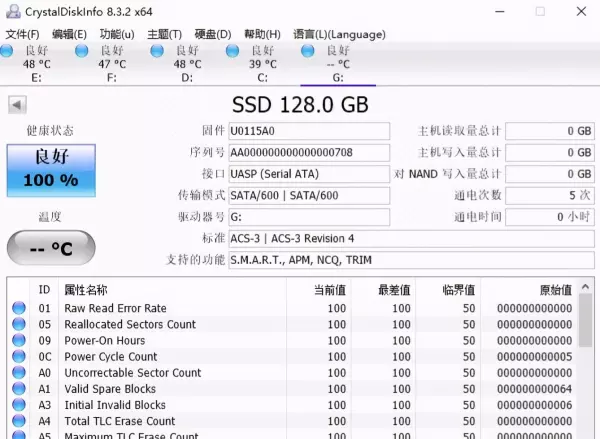Open the 语言(L)(Language) menu
The width and height of the screenshot is (600, 439).
[x=339, y=34]
